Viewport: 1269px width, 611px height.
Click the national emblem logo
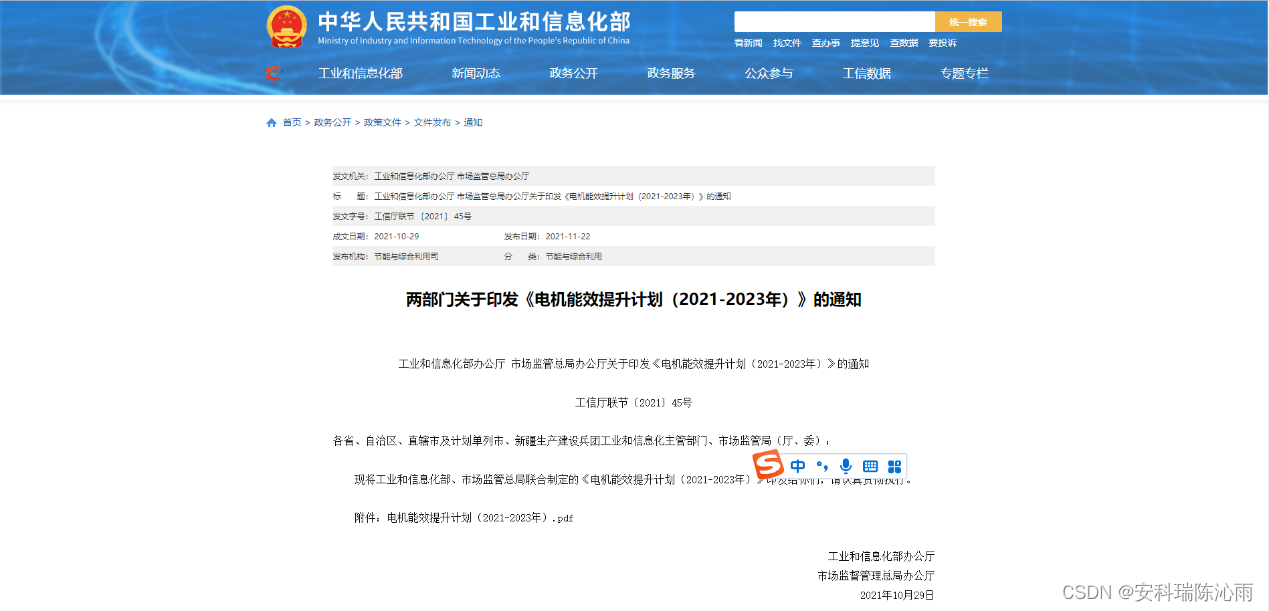click(287, 27)
